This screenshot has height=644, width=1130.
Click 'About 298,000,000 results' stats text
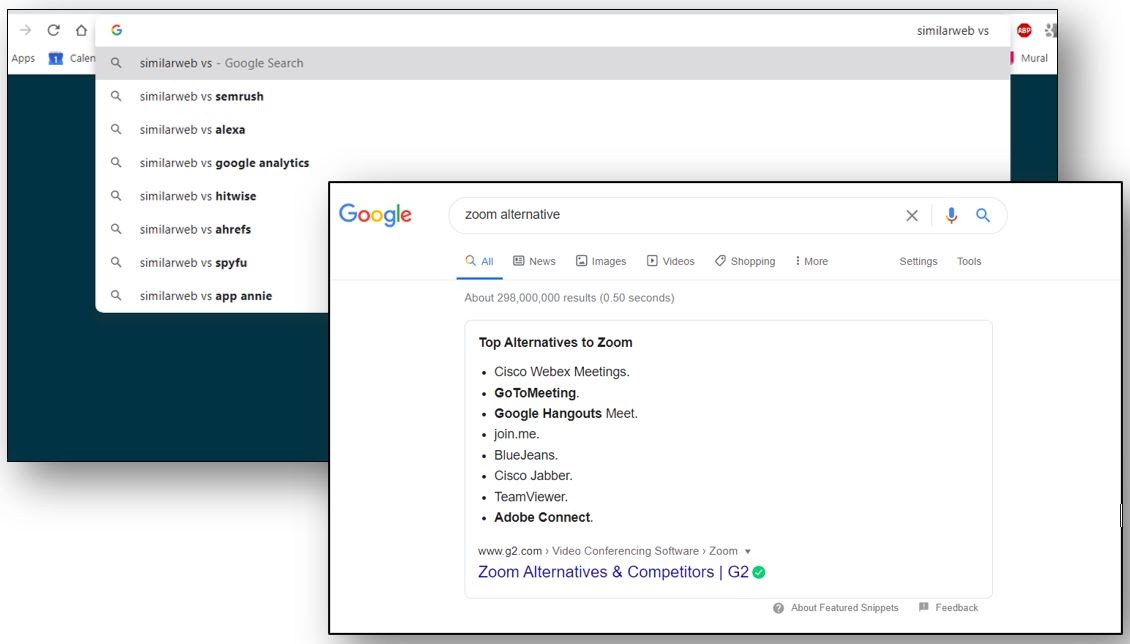pyautogui.click(x=569, y=298)
